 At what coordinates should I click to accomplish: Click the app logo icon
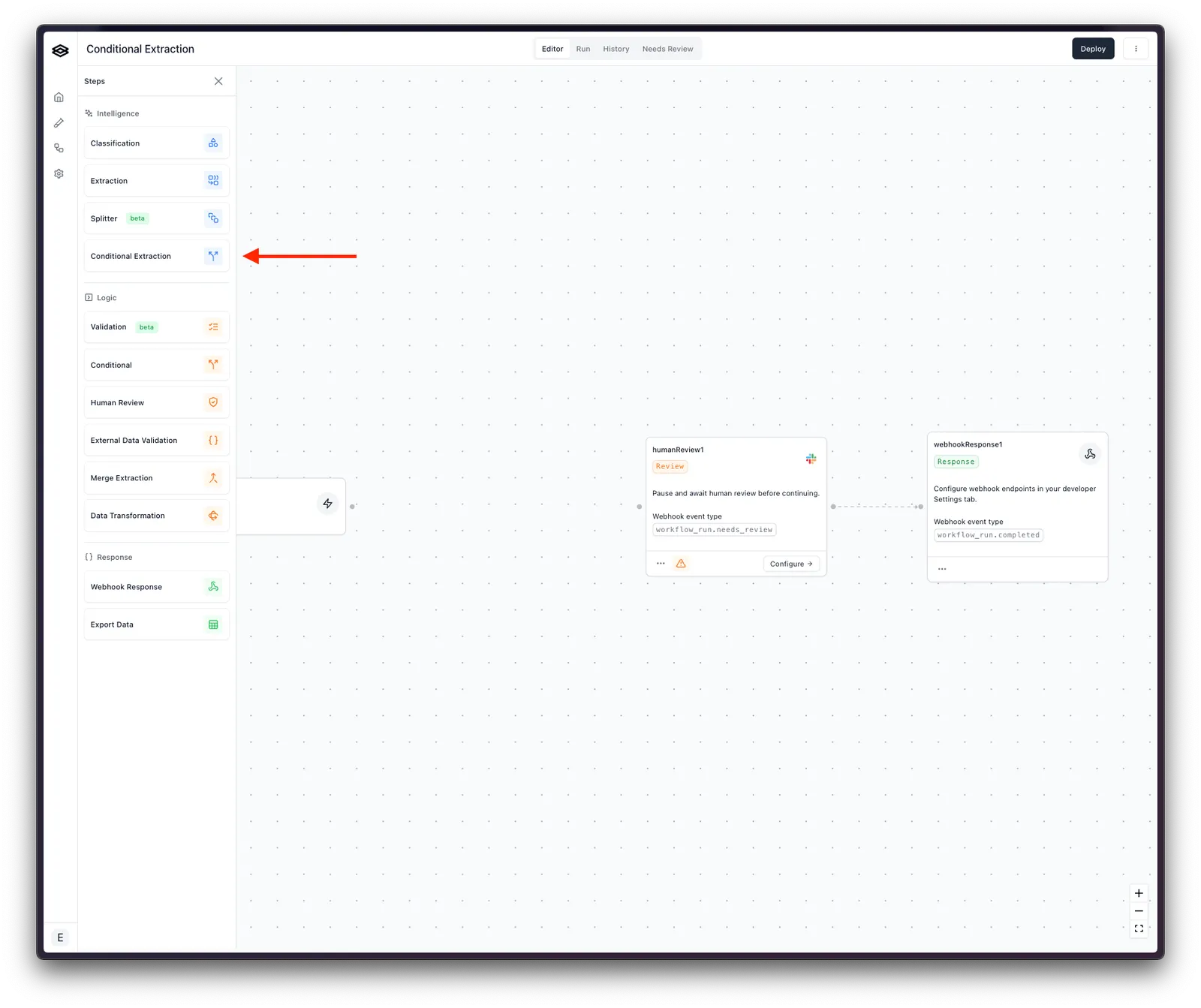(60, 50)
